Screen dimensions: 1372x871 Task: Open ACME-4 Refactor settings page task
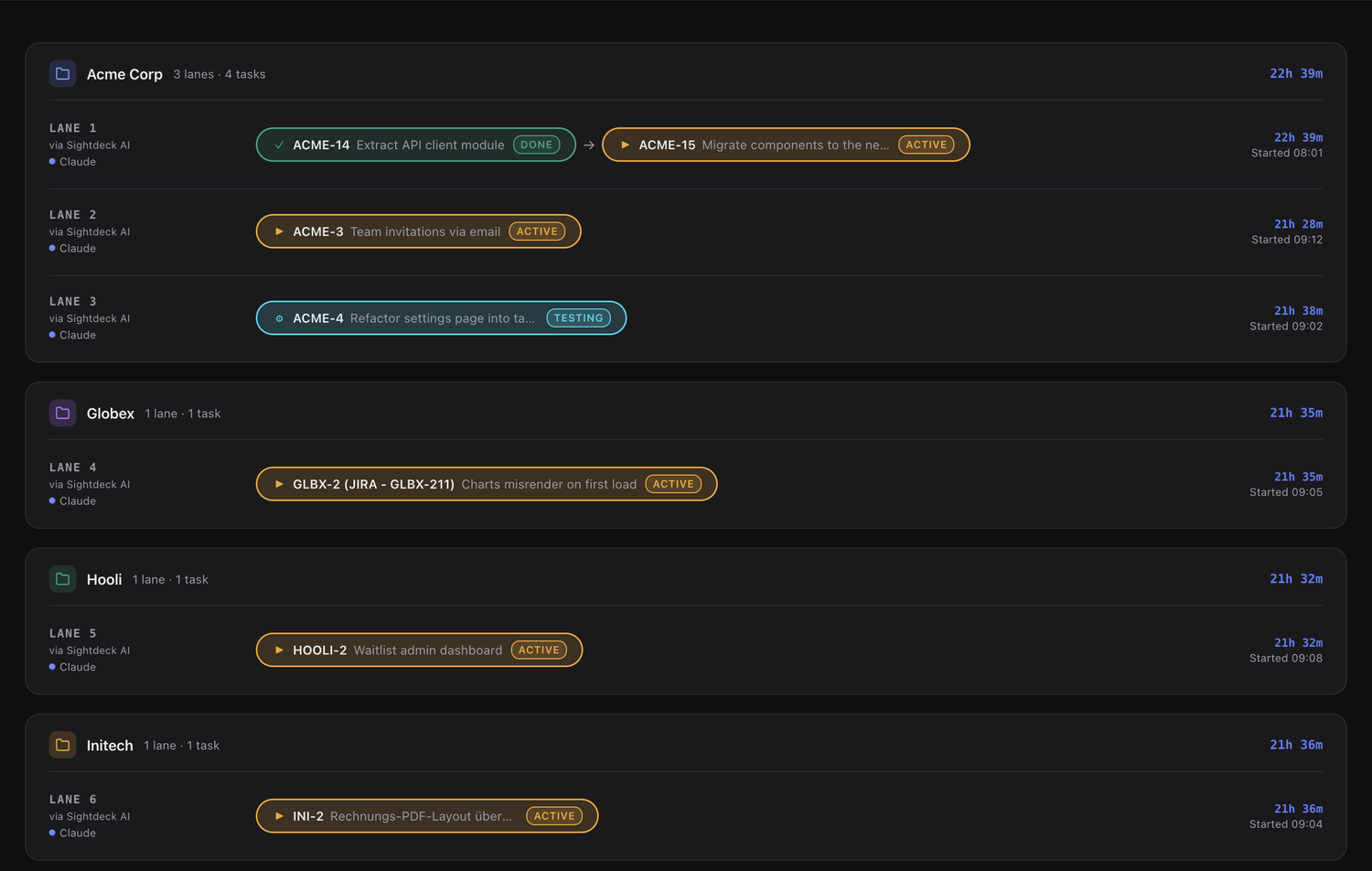(x=442, y=318)
